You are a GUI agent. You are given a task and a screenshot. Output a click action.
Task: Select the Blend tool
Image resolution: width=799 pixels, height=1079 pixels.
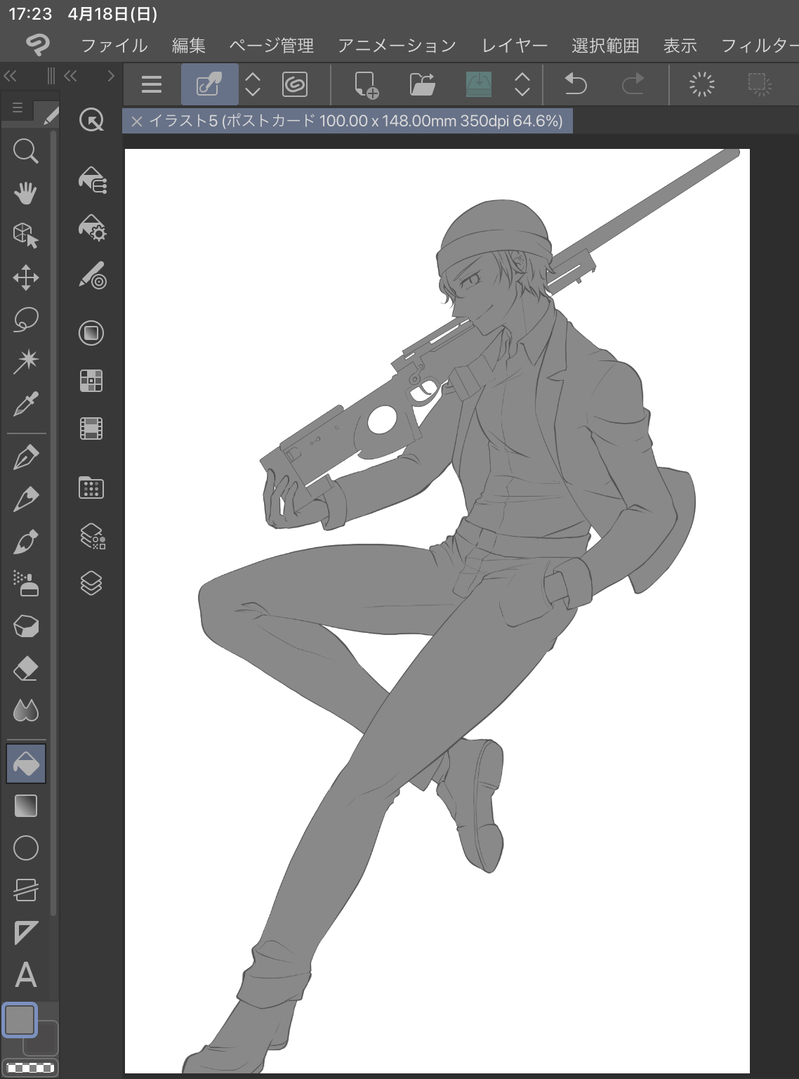click(x=25, y=710)
